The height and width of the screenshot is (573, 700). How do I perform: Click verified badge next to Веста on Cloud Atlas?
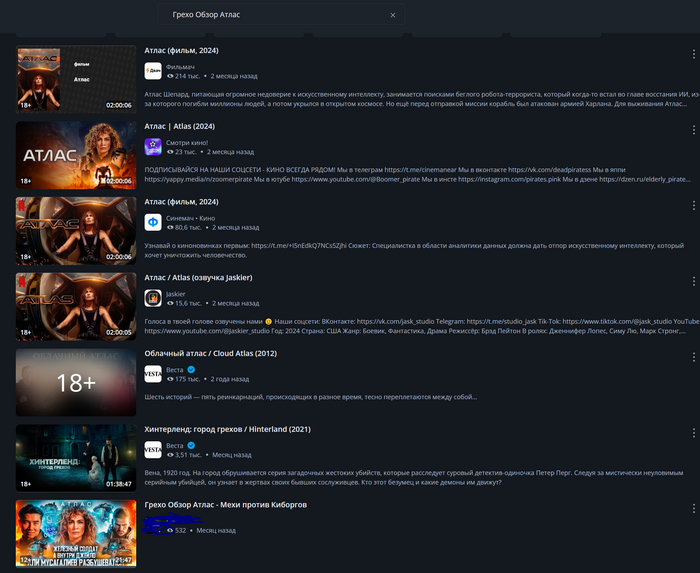coord(191,370)
